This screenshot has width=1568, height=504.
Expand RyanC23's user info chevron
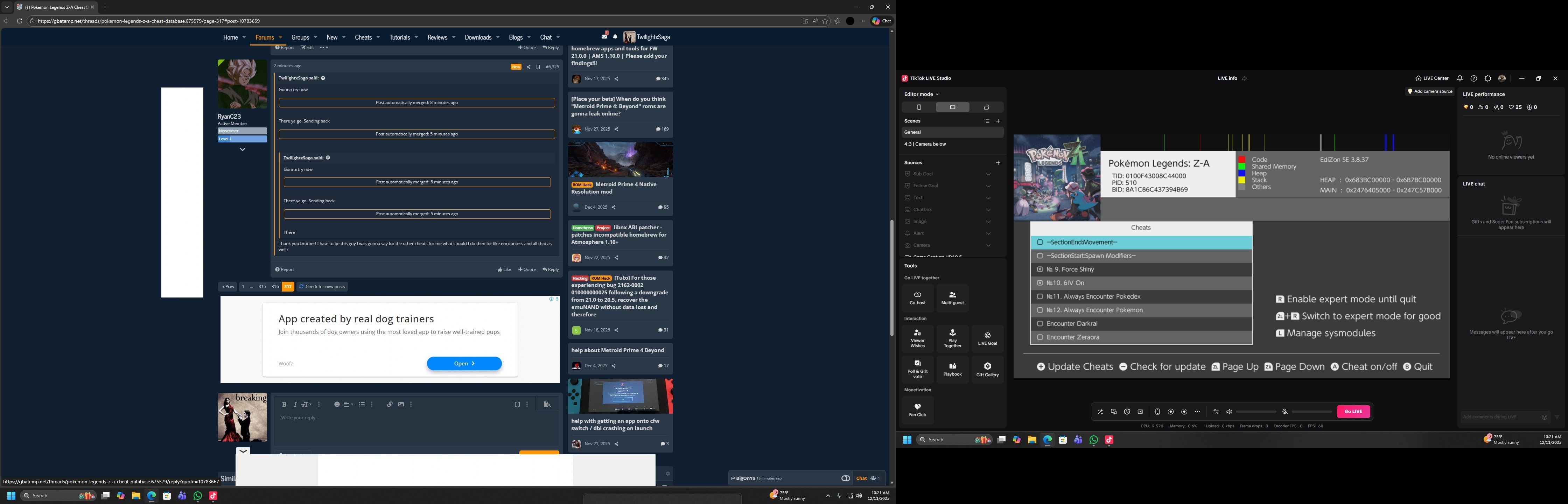tap(242, 149)
